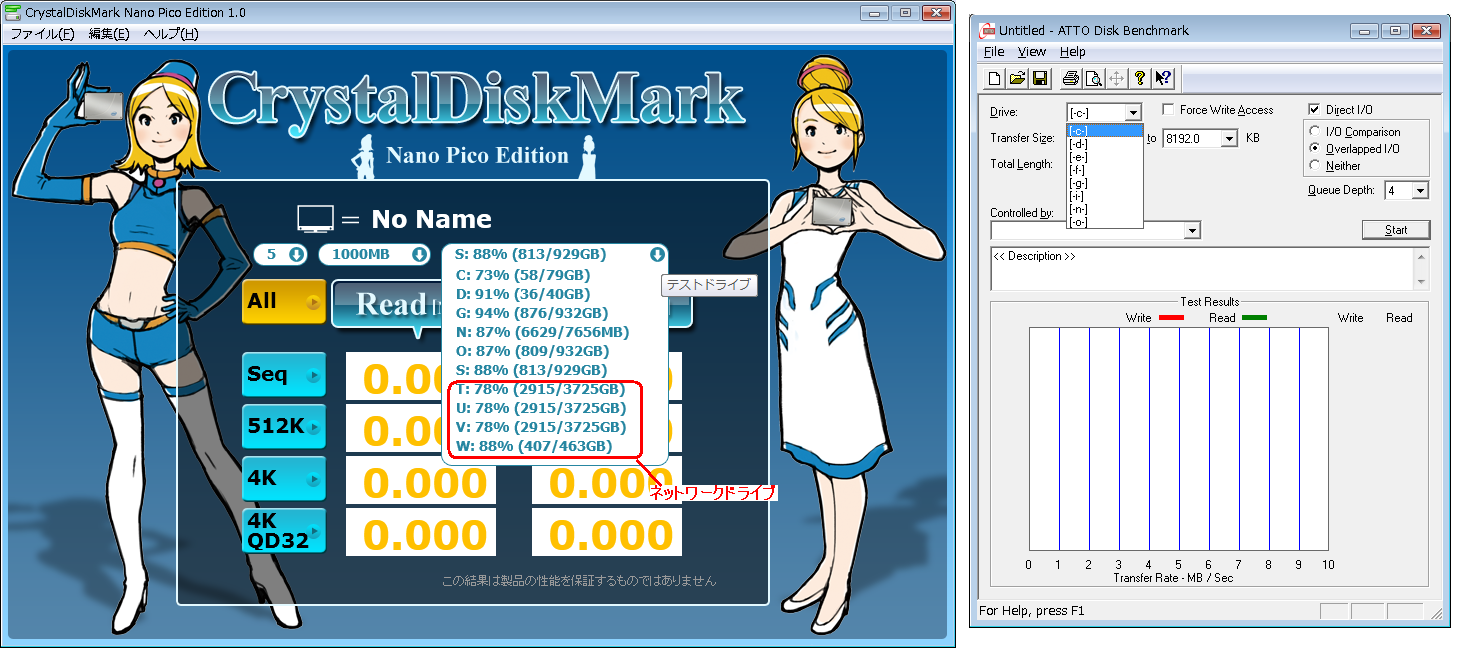Open the File menu in ATTO Disk Benchmark

[994, 52]
